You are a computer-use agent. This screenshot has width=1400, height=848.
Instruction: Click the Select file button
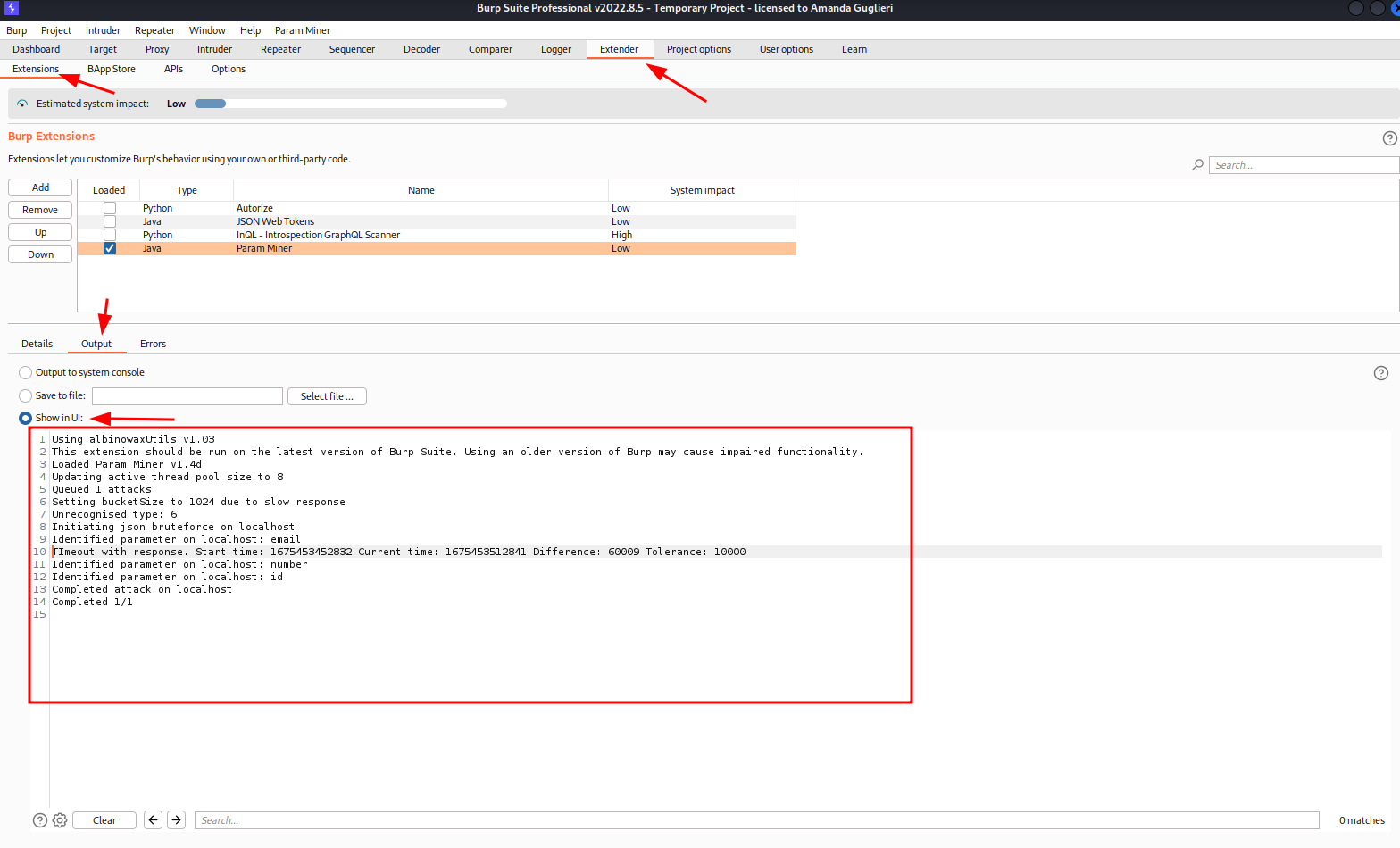click(327, 396)
